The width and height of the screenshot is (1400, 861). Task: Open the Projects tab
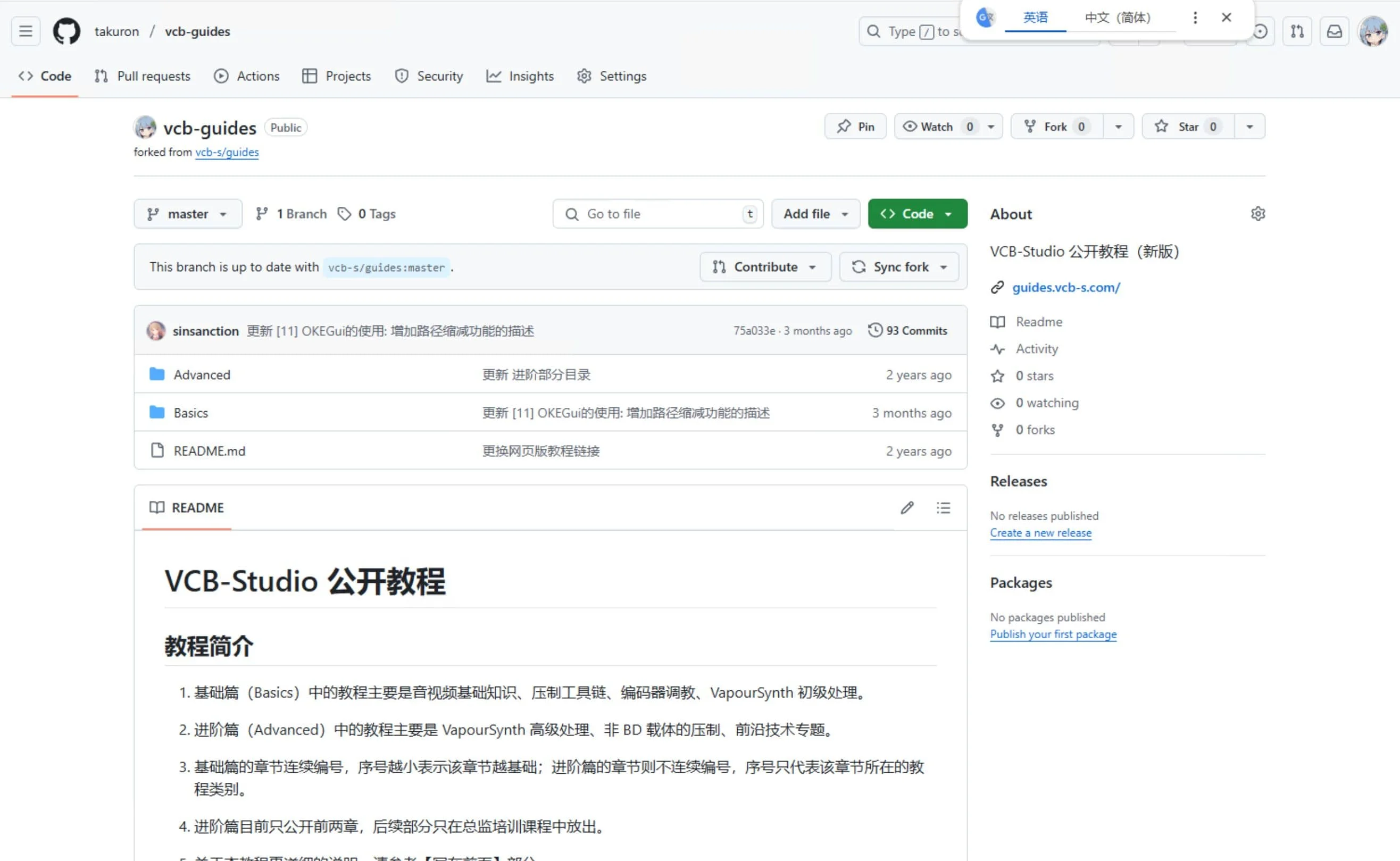click(337, 76)
